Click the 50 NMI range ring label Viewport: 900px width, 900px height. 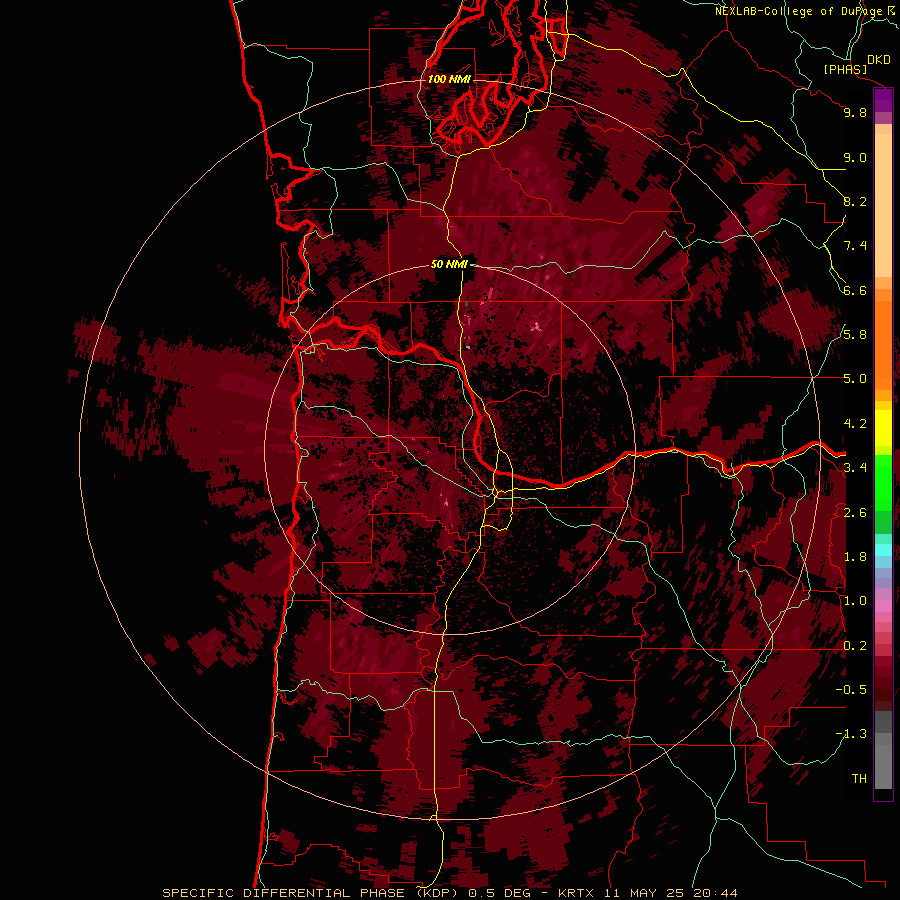pos(449,264)
